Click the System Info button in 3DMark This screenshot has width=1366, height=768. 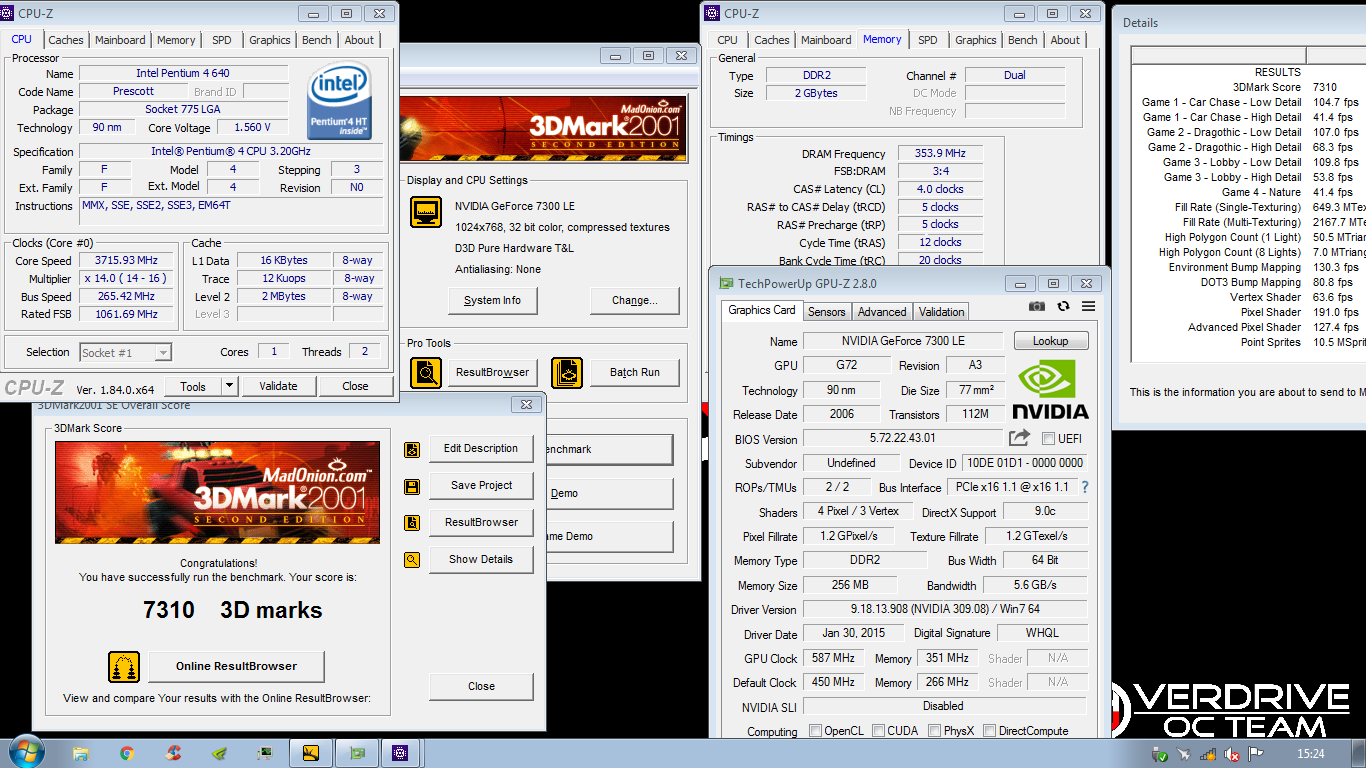pyautogui.click(x=493, y=300)
